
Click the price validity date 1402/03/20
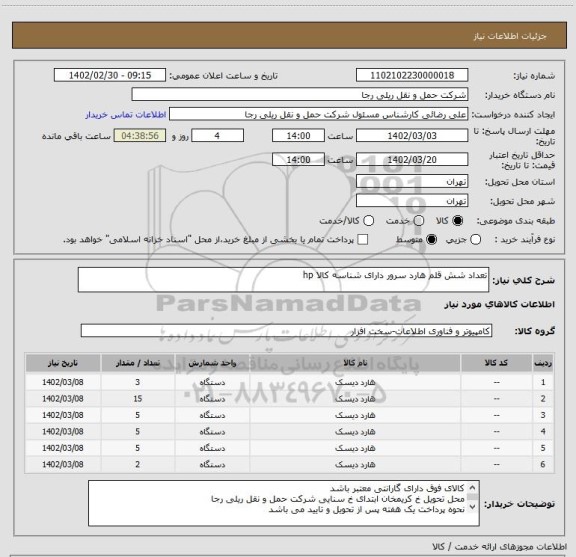click(412, 160)
